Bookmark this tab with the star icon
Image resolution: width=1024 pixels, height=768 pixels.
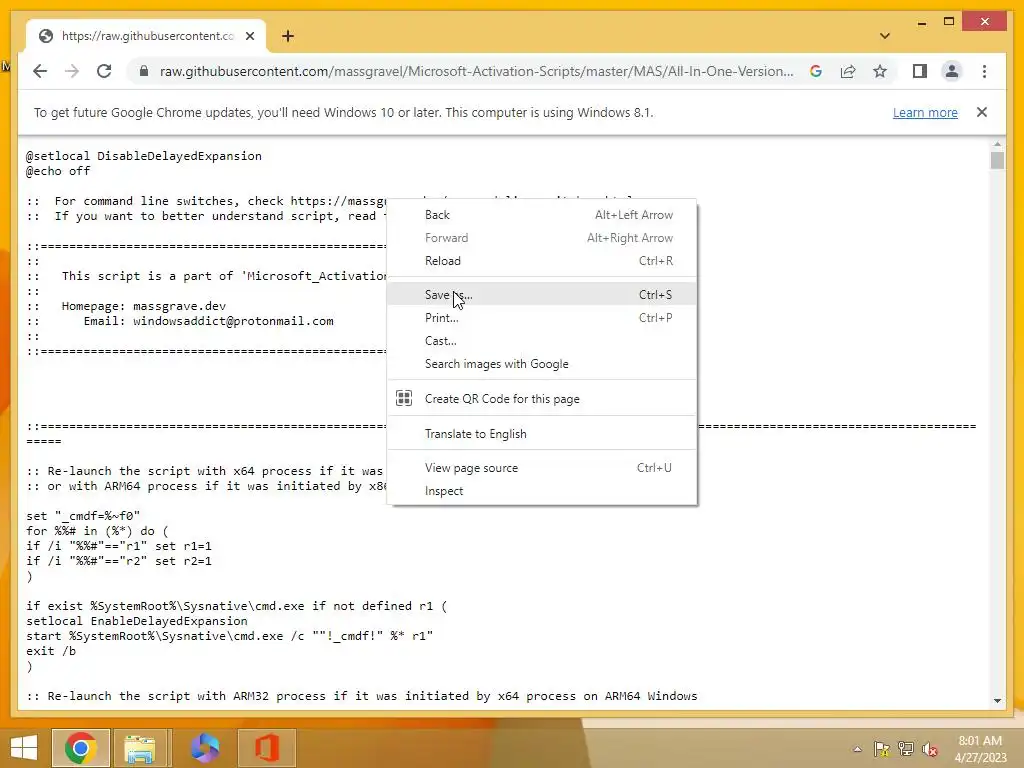coord(880,71)
